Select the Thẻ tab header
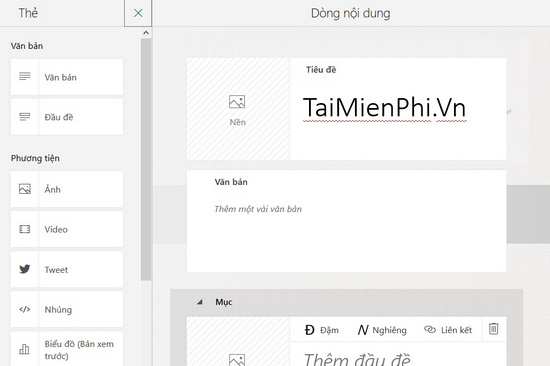 [28, 13]
